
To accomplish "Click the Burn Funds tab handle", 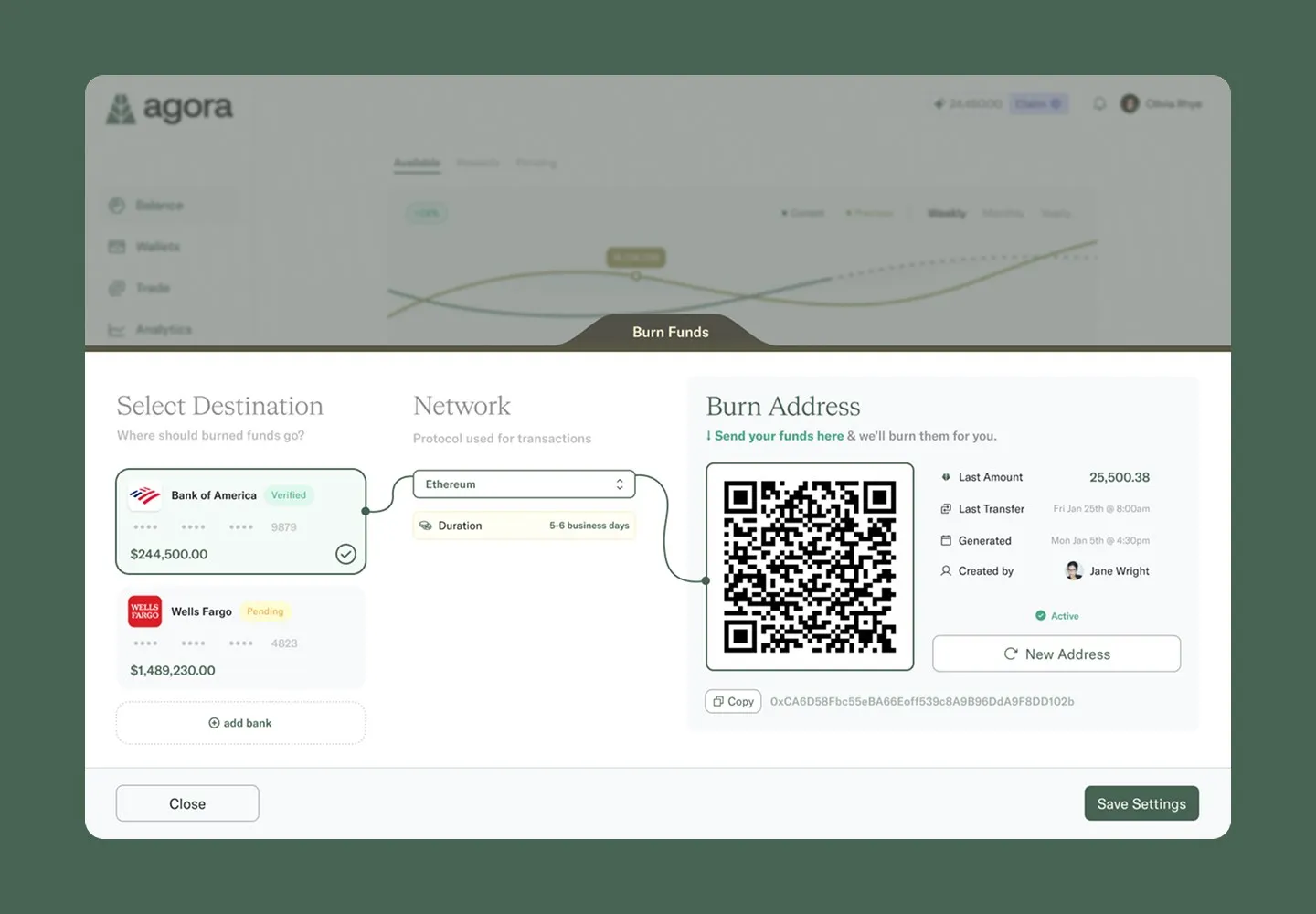I will tap(671, 332).
